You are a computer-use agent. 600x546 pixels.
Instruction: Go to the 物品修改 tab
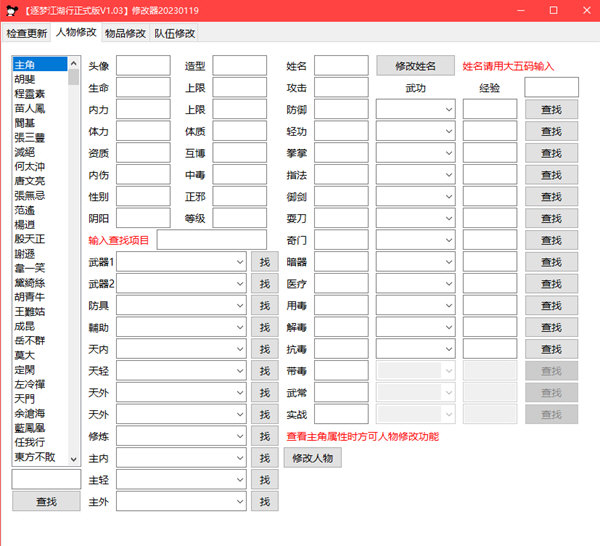[x=125, y=33]
